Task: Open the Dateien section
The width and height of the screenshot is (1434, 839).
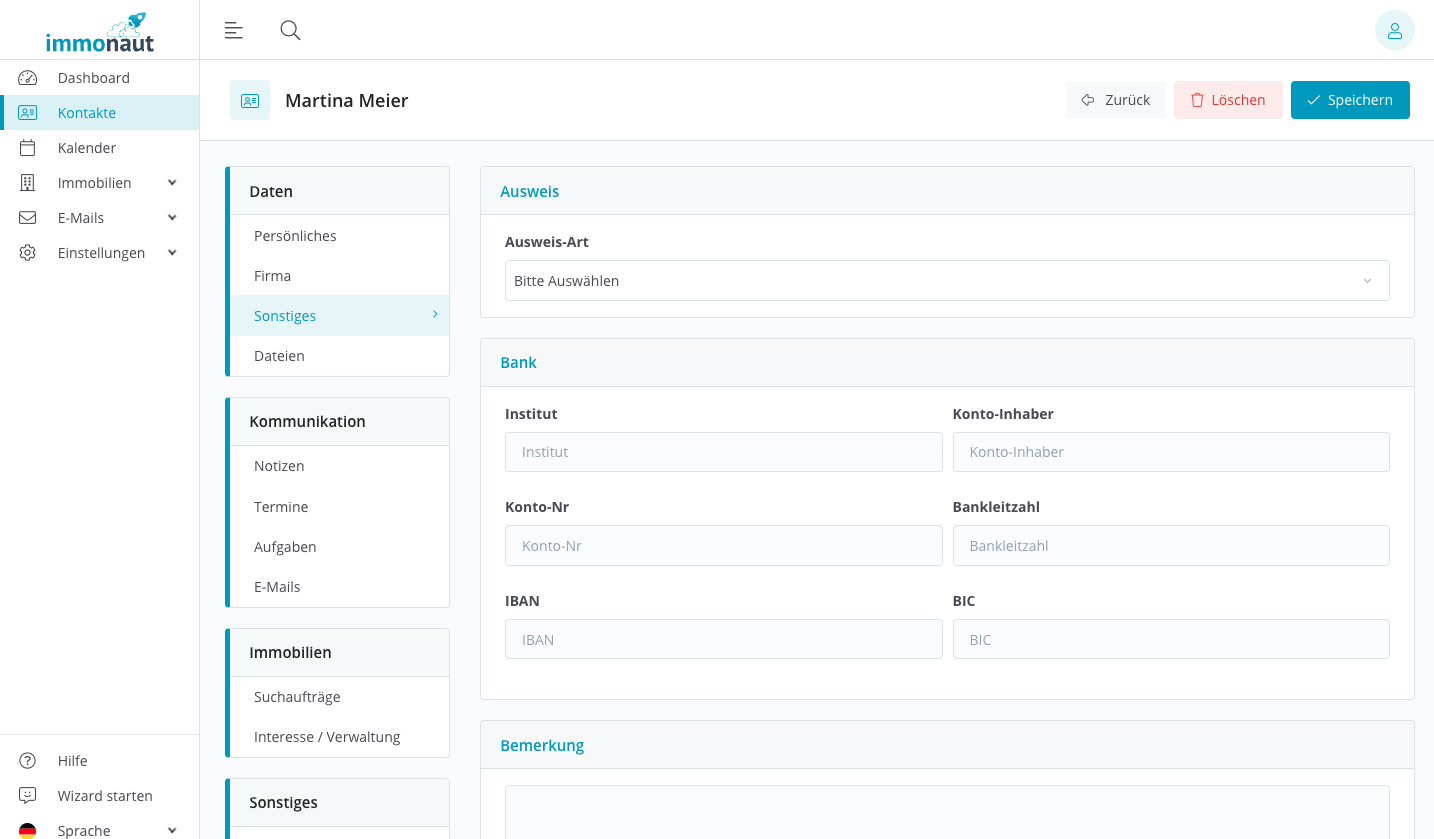Action: click(x=279, y=356)
